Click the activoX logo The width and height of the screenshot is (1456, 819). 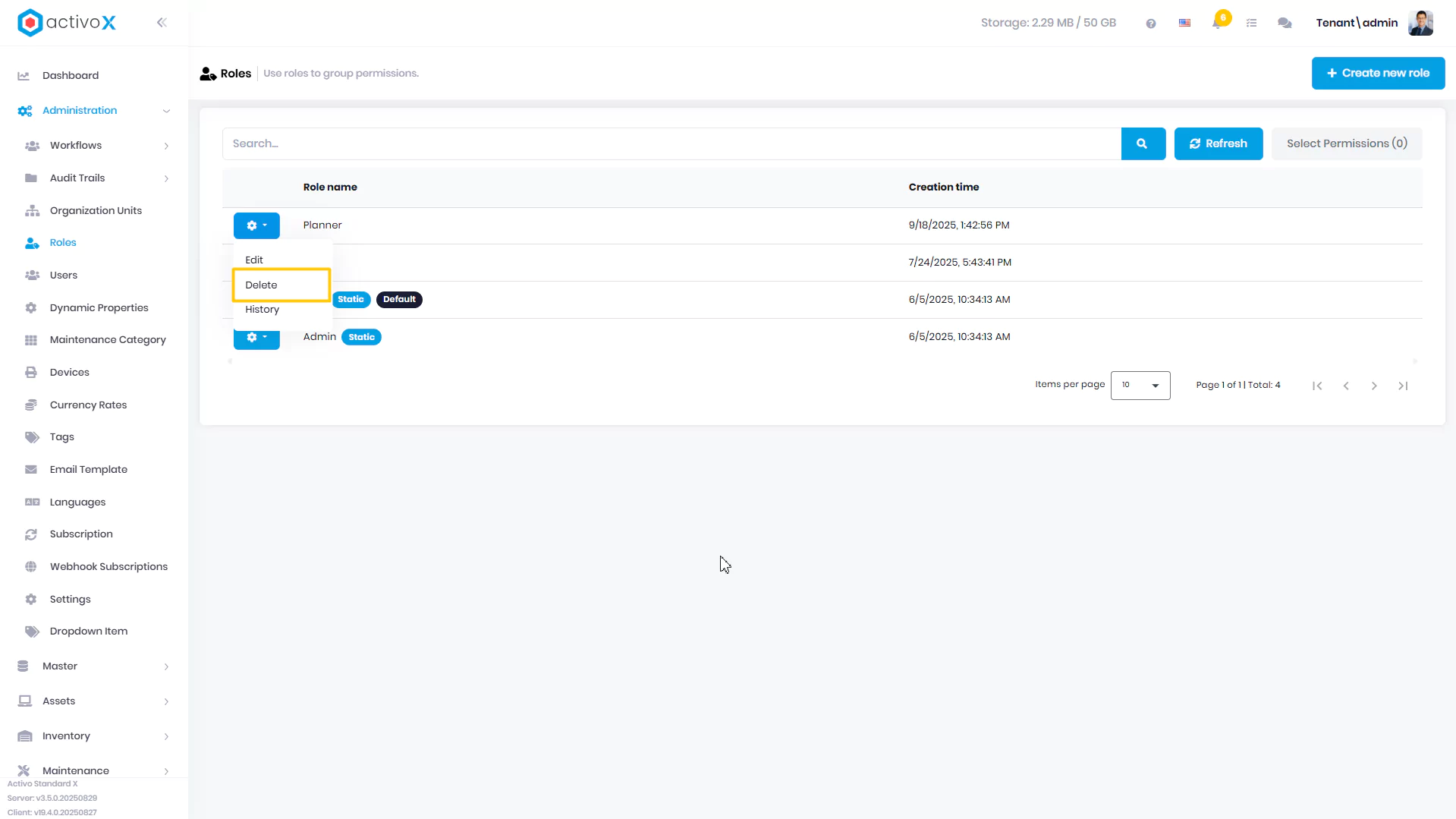click(x=67, y=23)
